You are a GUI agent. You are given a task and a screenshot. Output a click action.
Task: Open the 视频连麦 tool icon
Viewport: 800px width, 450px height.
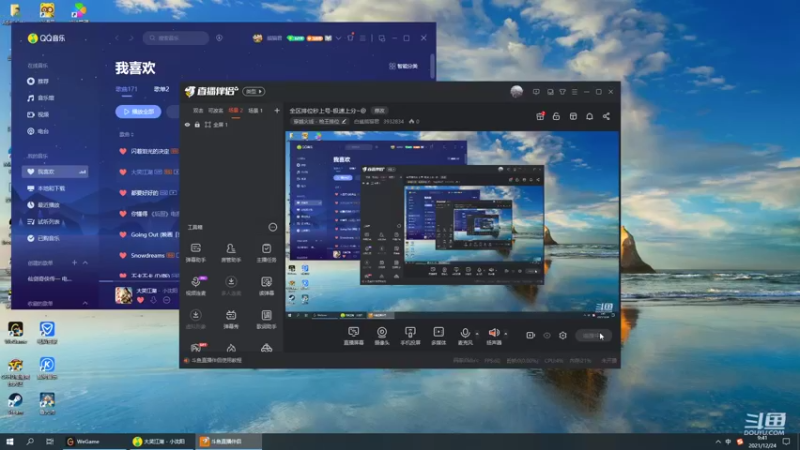tap(195, 285)
